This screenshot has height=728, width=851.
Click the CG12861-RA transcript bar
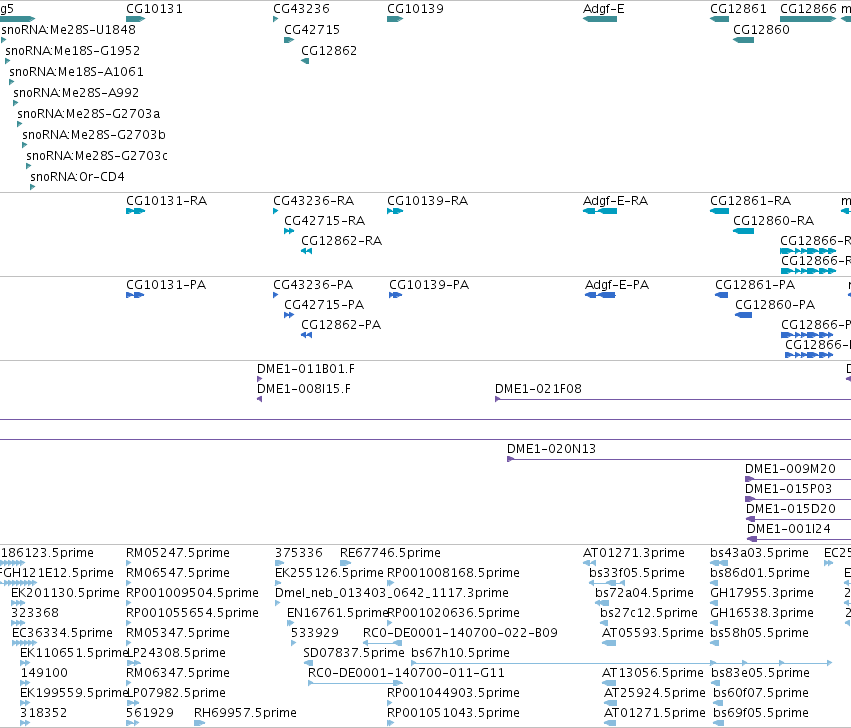719,211
